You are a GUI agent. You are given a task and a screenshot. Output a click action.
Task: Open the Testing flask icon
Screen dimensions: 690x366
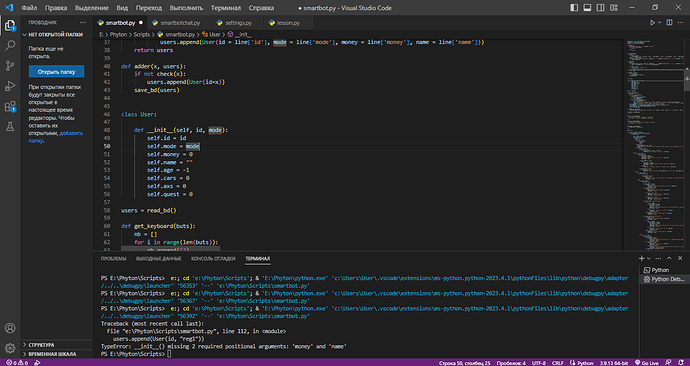[x=10, y=127]
